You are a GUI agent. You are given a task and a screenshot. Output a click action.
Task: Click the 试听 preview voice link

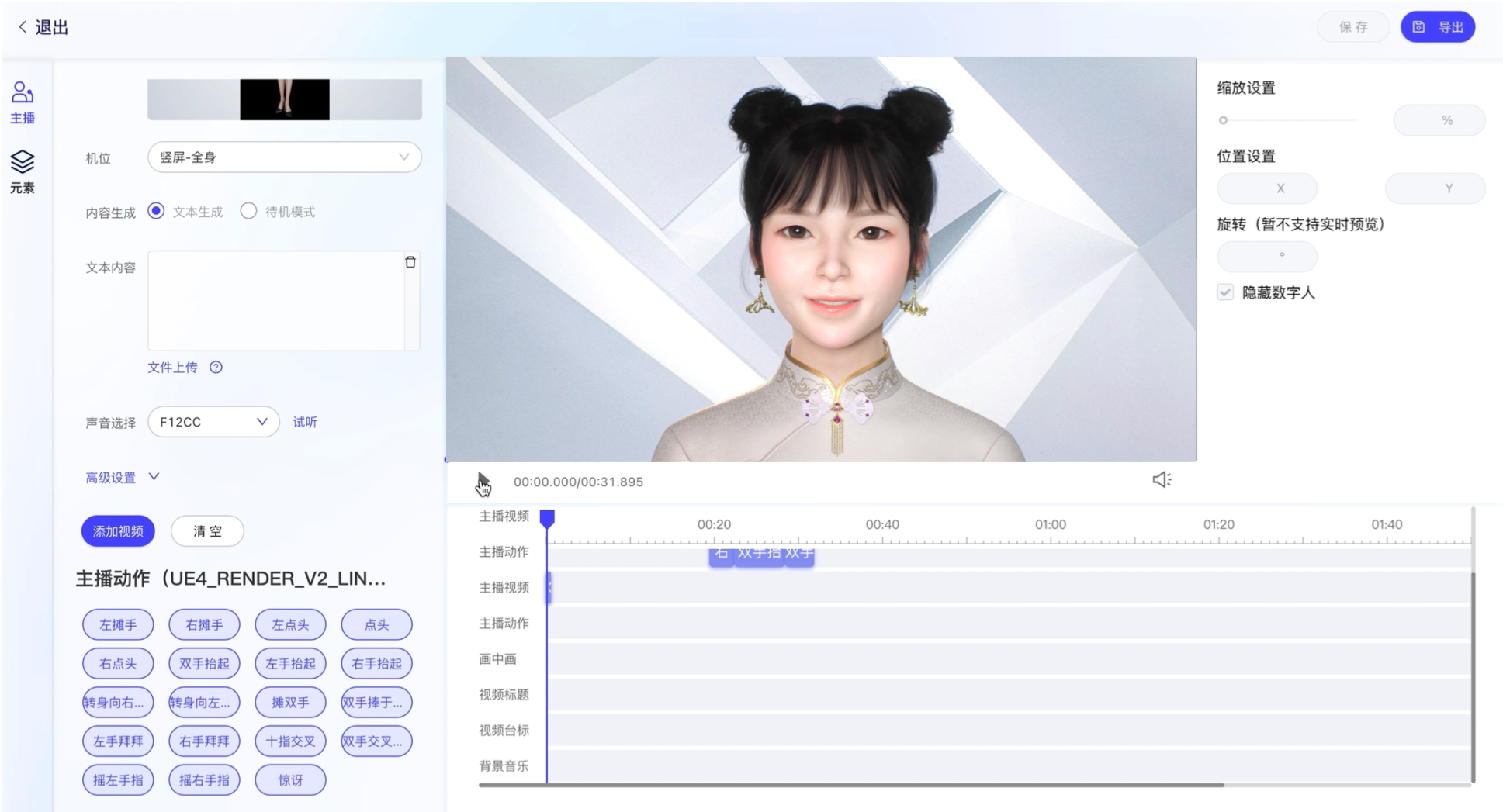(x=305, y=422)
